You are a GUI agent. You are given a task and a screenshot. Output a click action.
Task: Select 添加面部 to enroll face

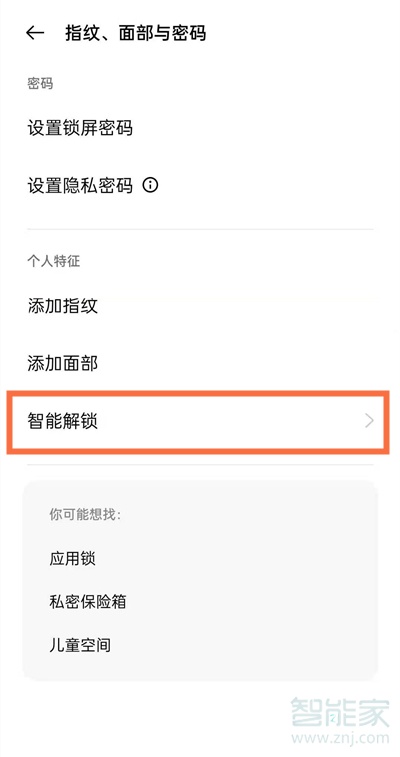[x=200, y=363]
